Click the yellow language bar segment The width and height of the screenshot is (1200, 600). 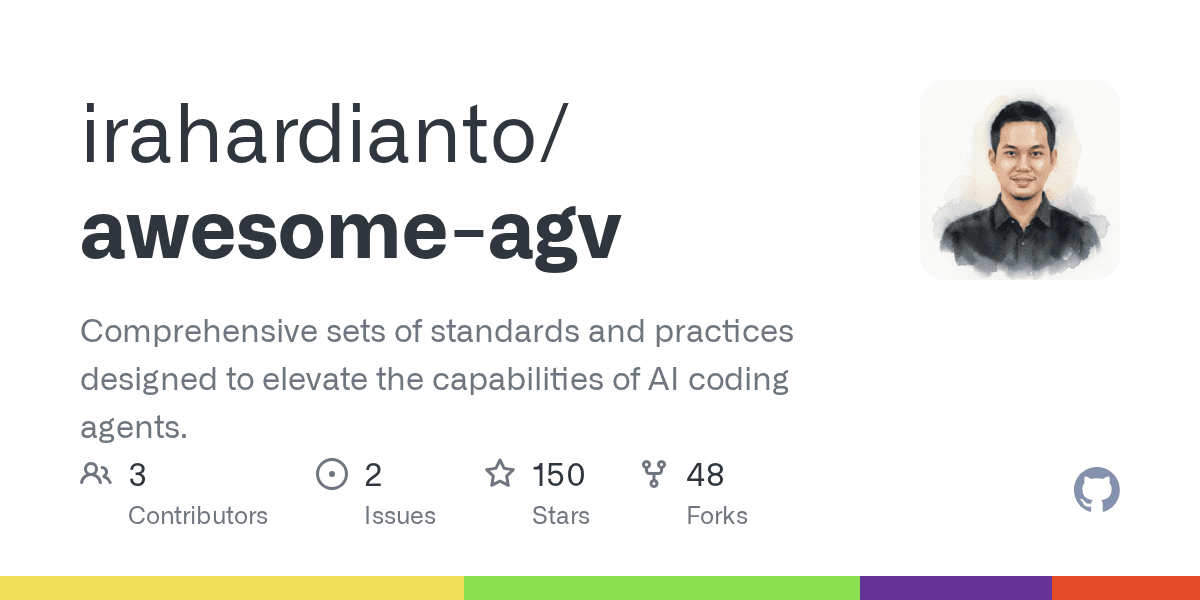232,588
